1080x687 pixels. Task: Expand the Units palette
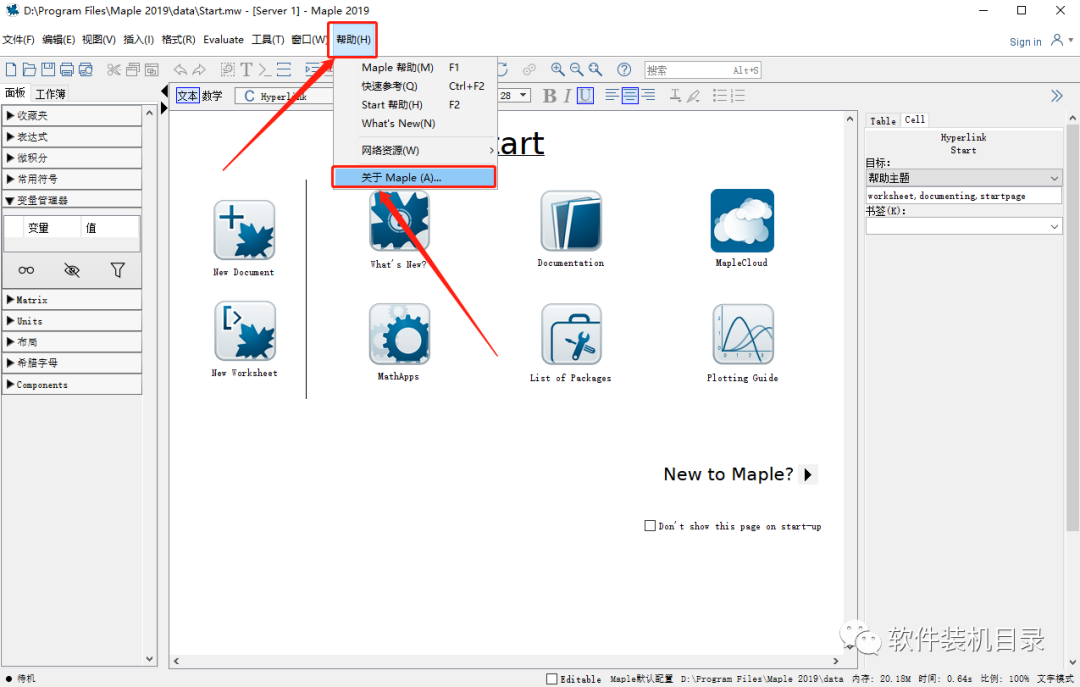tap(72, 321)
